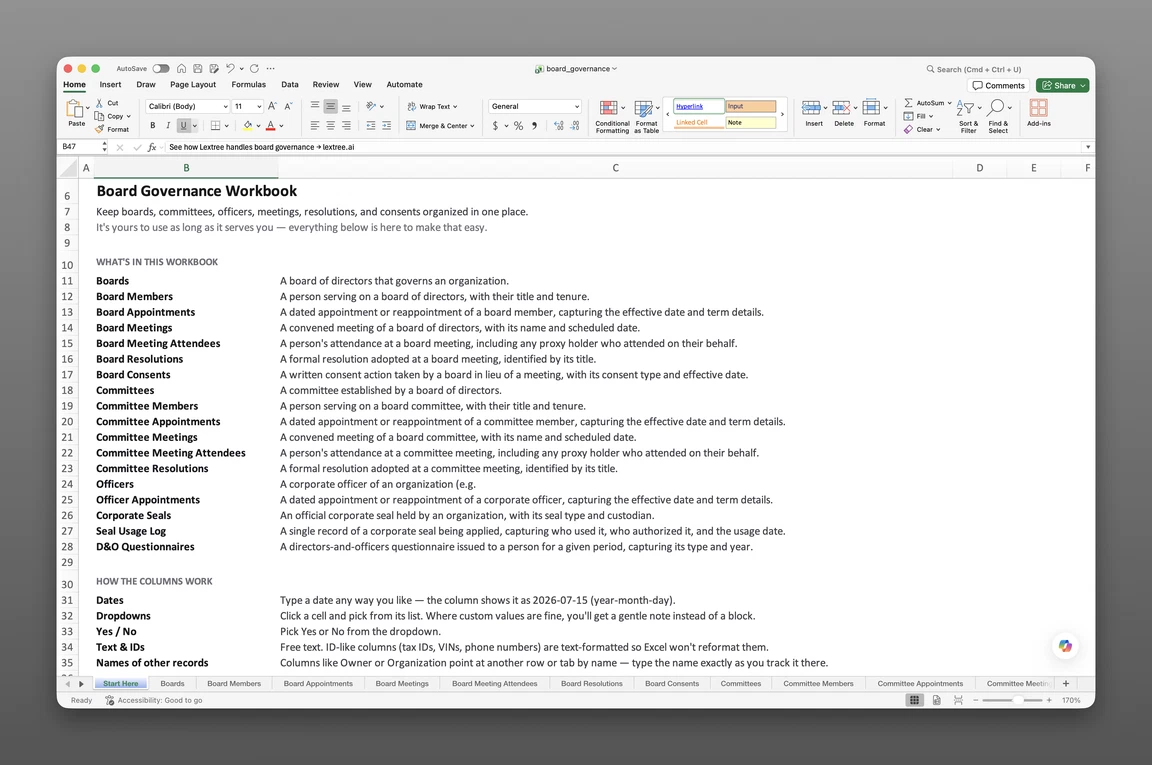
Task: Click the Insert Function fx icon
Action: point(152,147)
